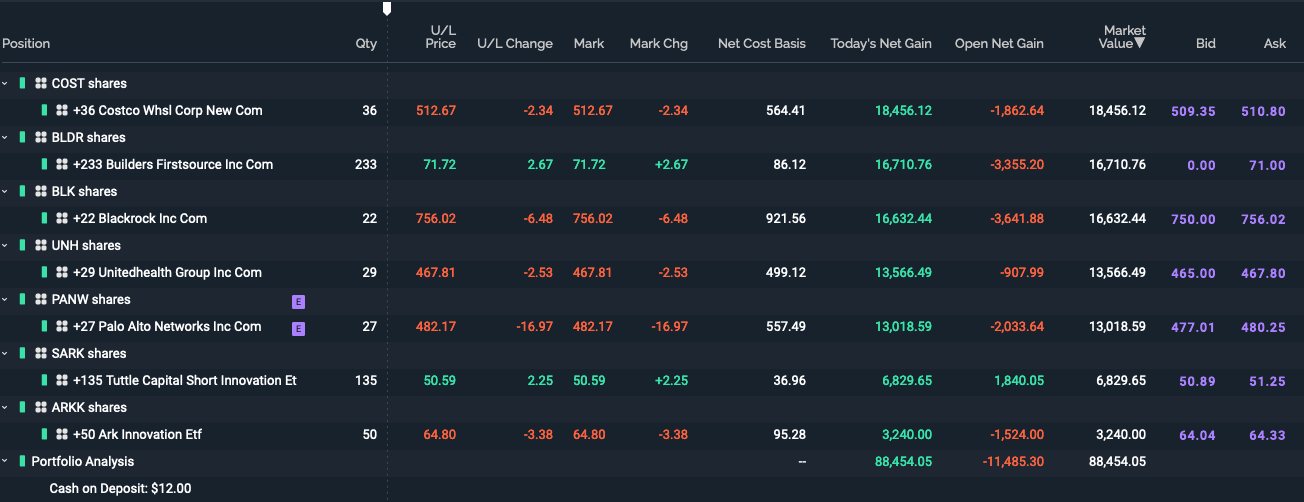The width and height of the screenshot is (1304, 502).
Task: Click Tuttle Capital ask price 51.25
Action: point(1268,381)
